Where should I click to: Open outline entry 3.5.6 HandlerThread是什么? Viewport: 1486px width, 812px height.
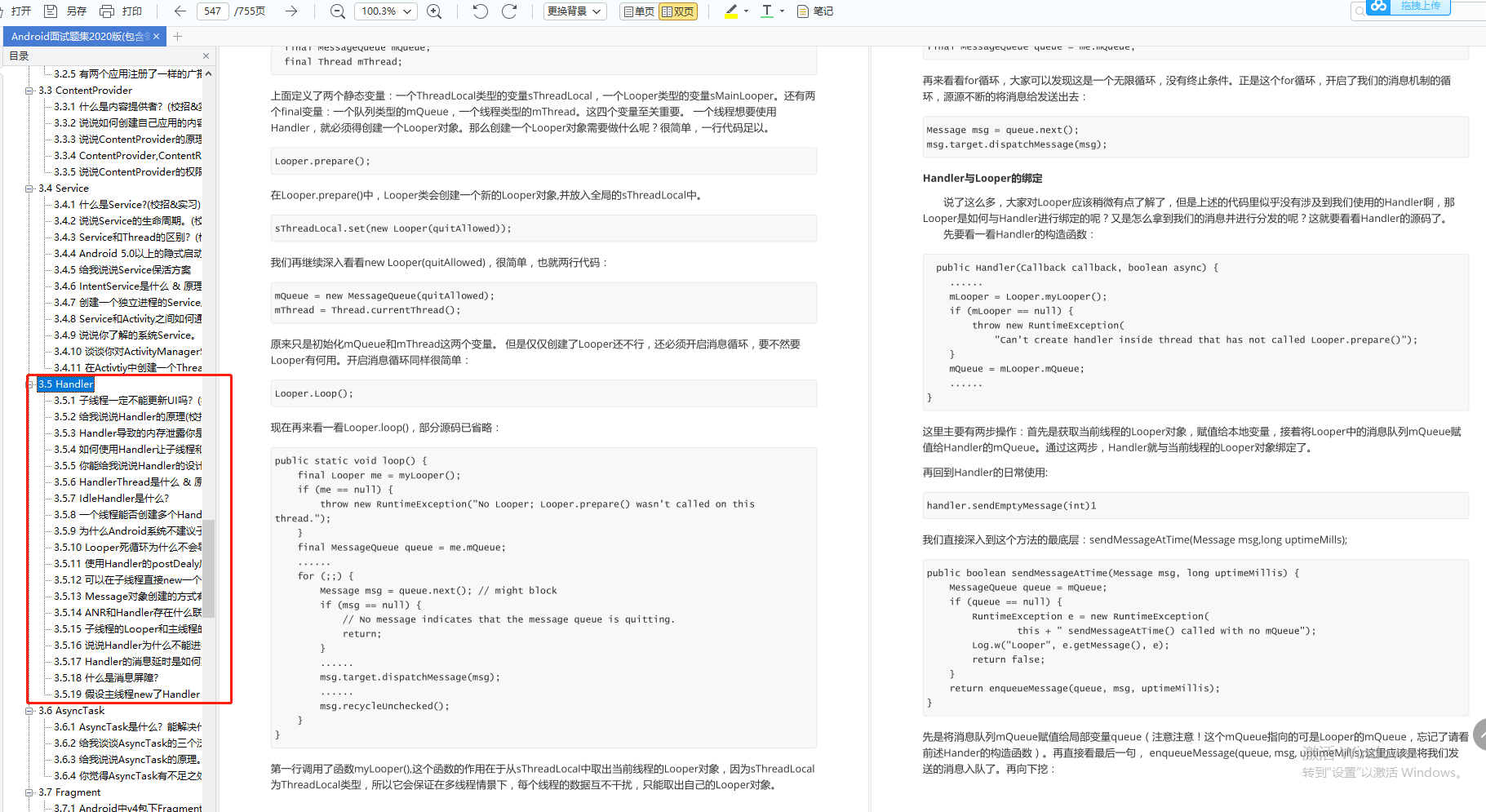[128, 482]
